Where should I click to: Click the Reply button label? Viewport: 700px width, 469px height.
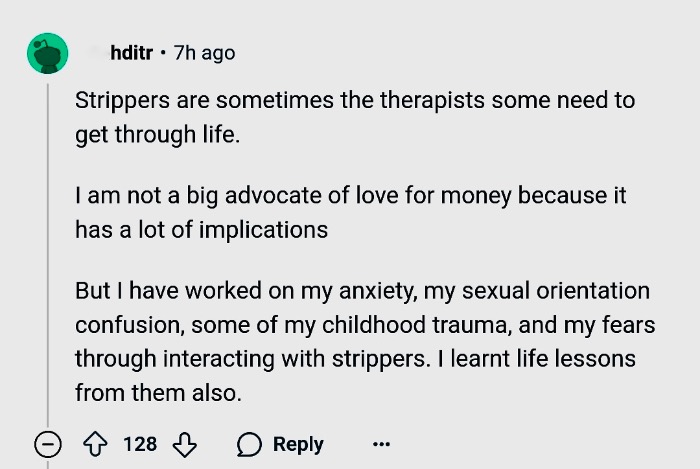click(x=298, y=444)
